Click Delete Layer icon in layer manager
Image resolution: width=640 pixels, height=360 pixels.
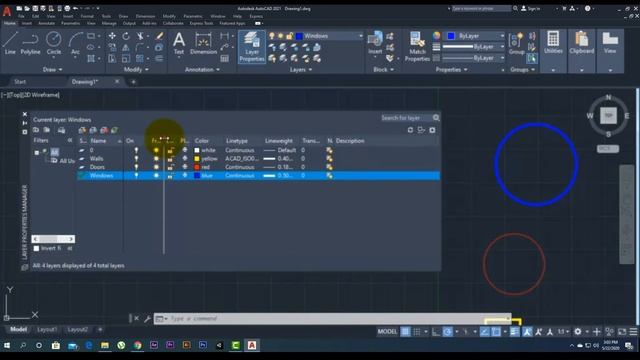(104, 130)
